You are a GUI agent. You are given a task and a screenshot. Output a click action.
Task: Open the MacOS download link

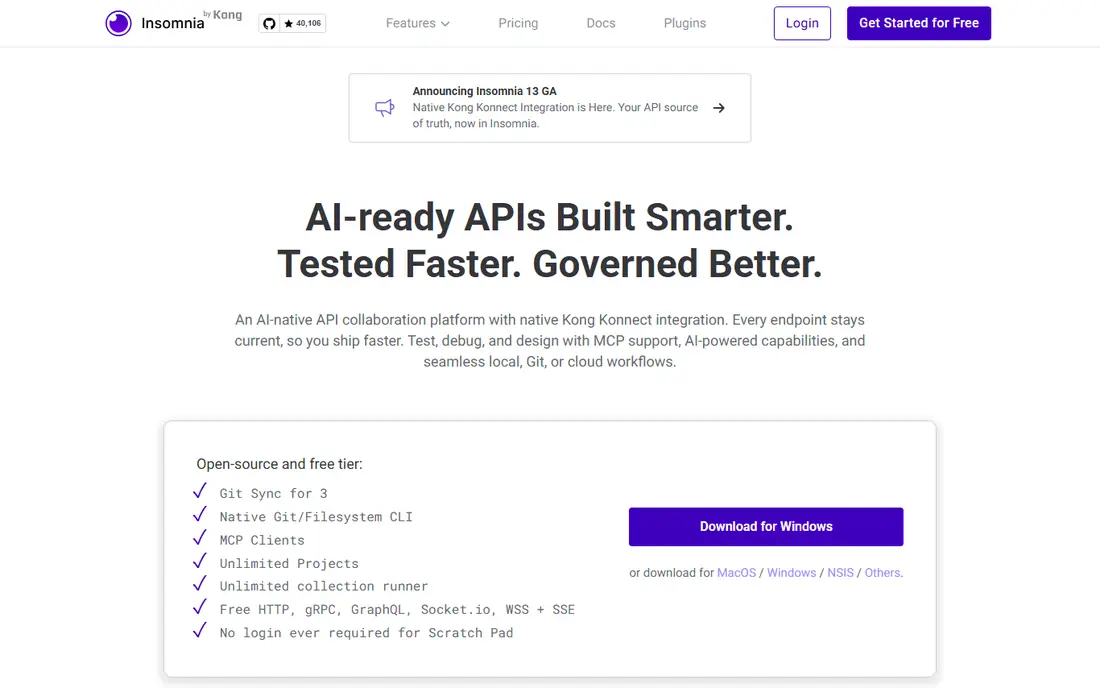pos(736,573)
